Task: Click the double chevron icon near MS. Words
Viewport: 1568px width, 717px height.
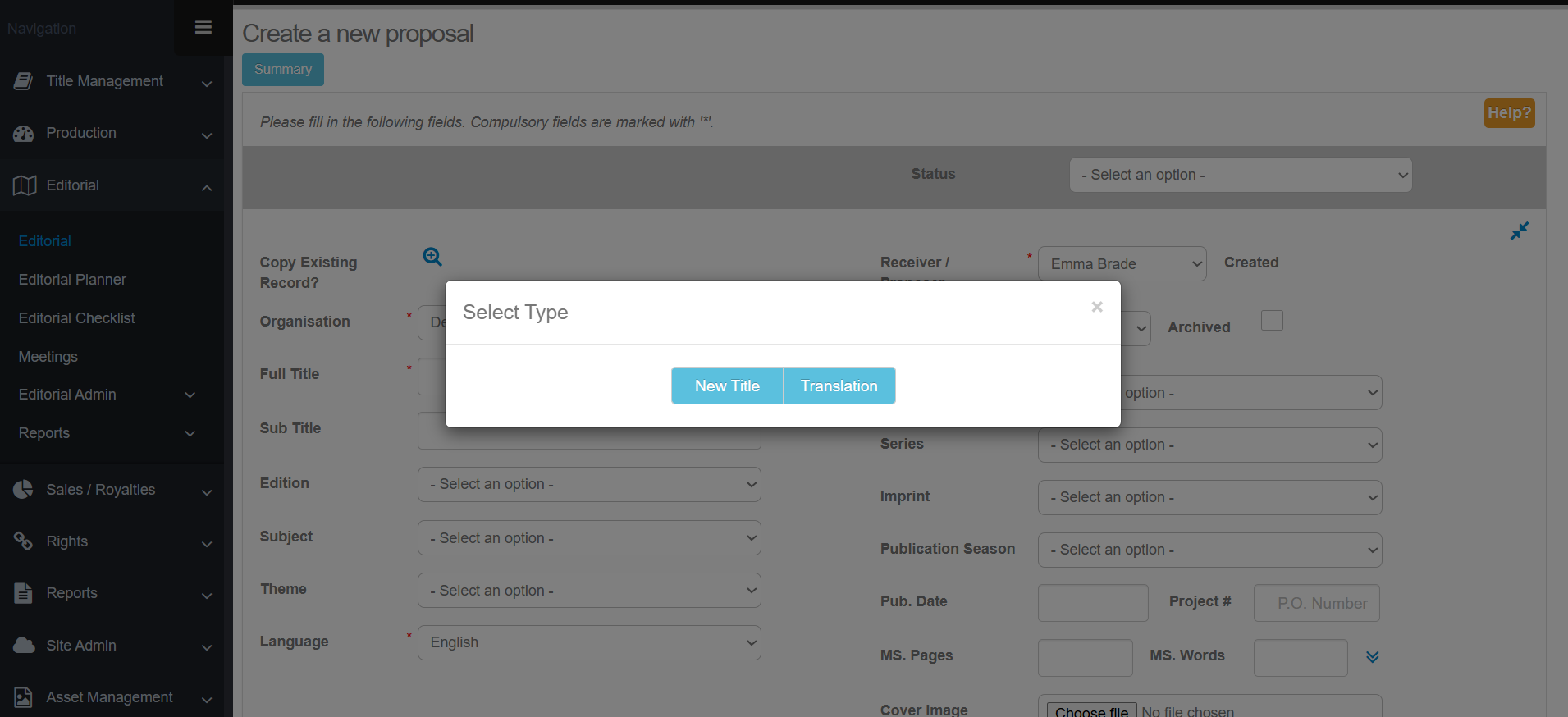Action: (x=1372, y=657)
